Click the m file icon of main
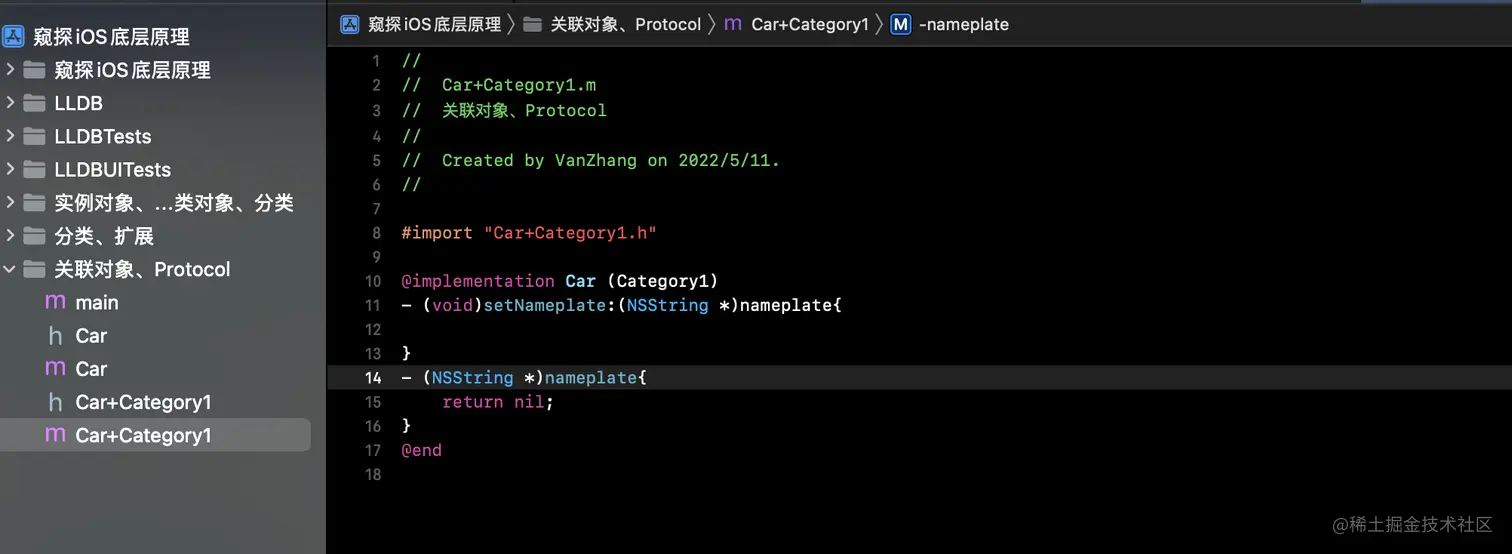The height and width of the screenshot is (554, 1512). (56, 302)
